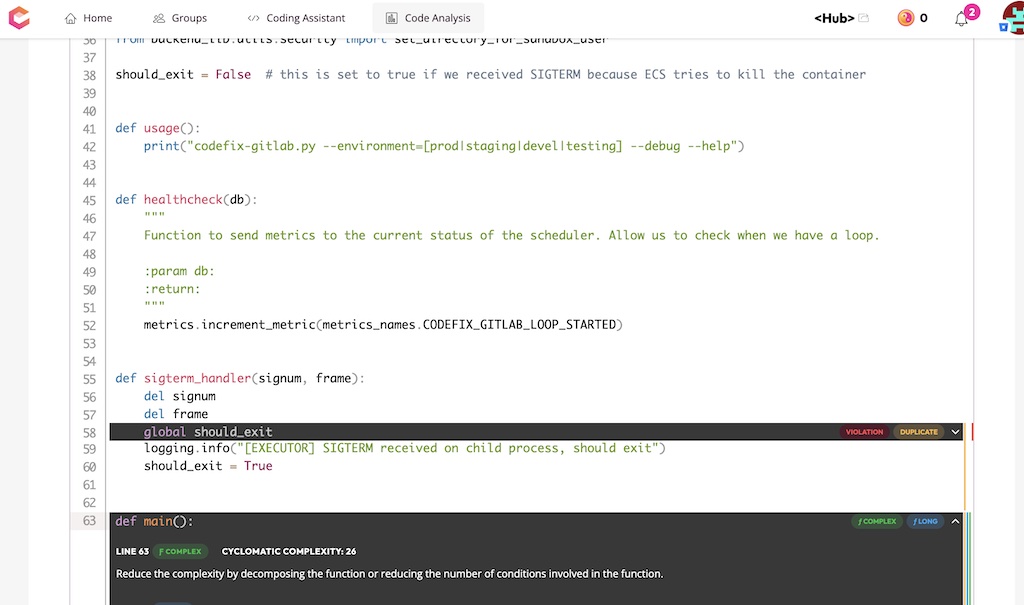Collapse the def main issue panel chevron
Viewport: 1024px width, 605px height.
955,521
